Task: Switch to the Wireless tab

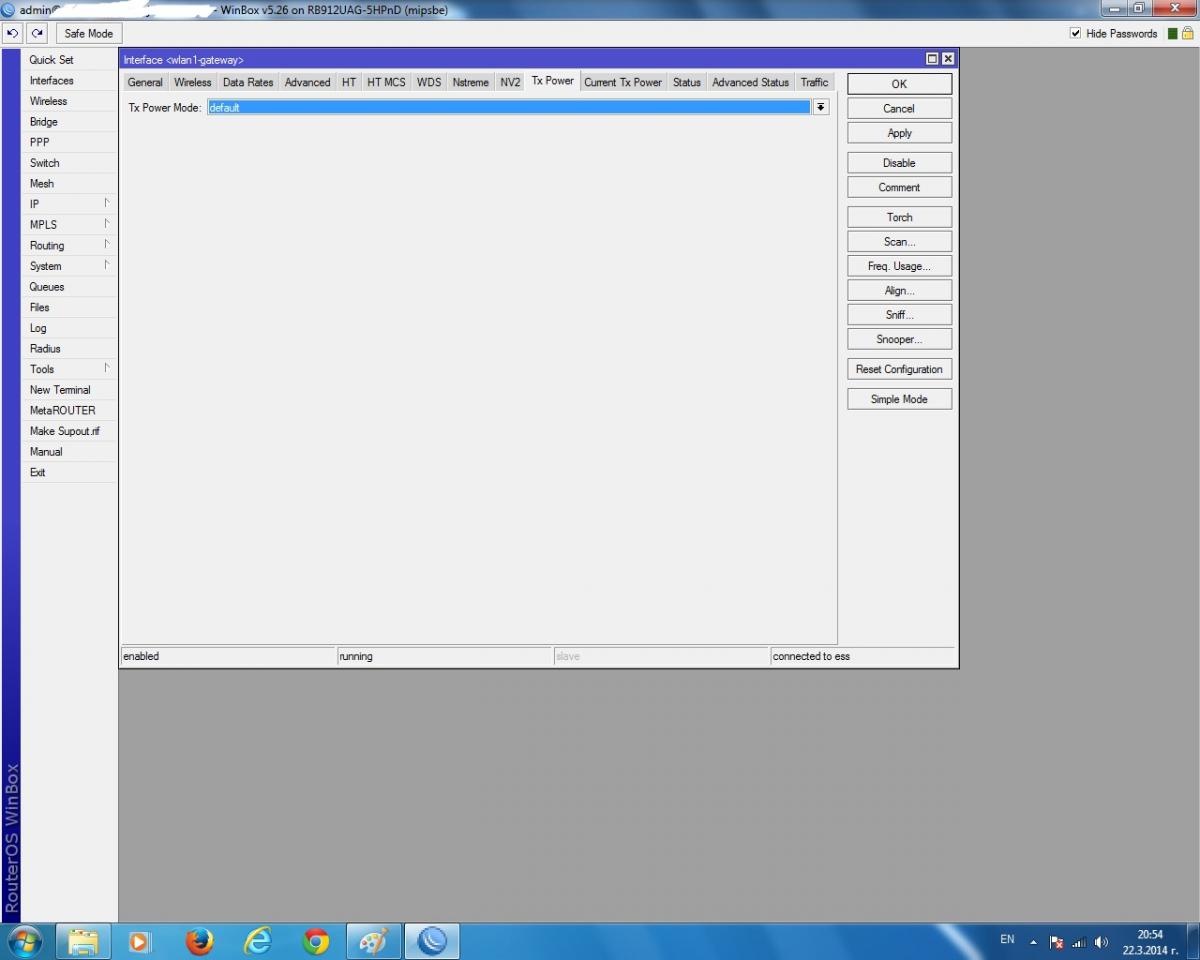Action: point(192,82)
